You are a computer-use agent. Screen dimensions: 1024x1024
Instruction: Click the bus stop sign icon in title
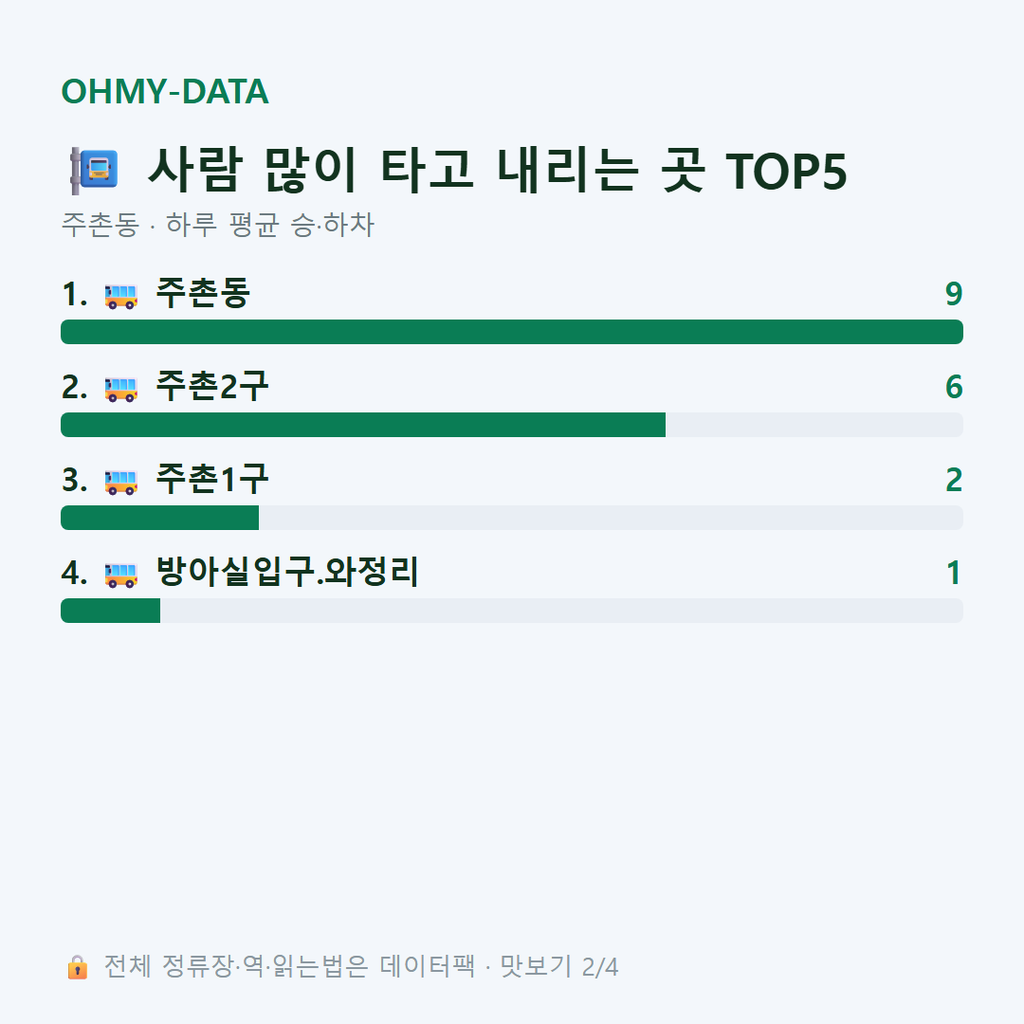tap(94, 170)
